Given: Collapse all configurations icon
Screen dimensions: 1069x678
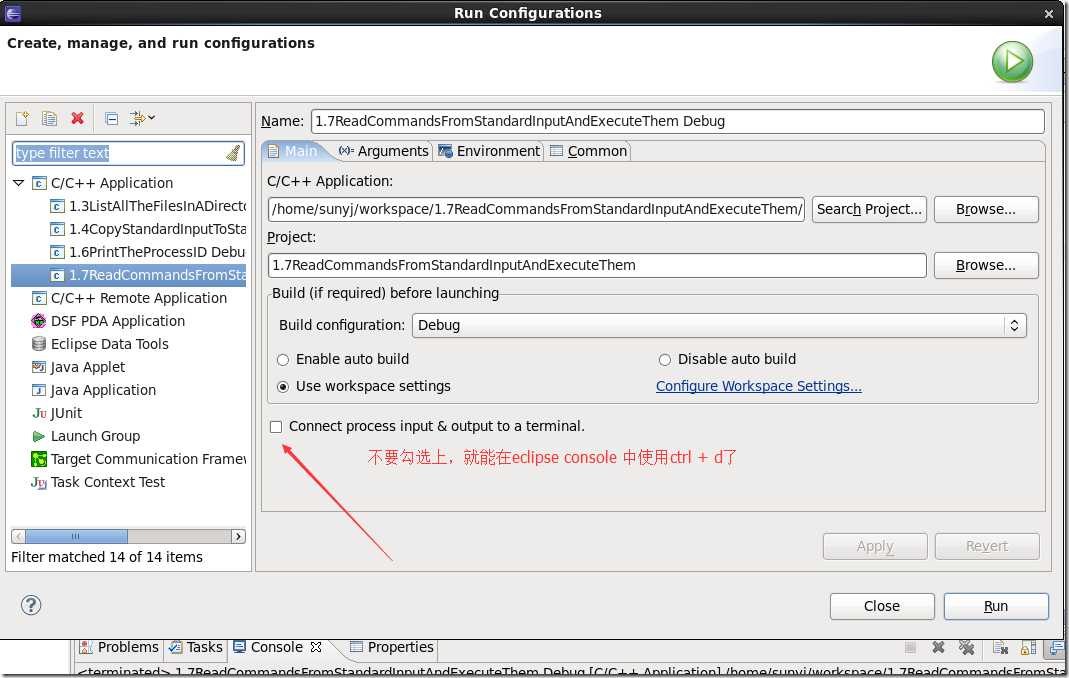Looking at the screenshot, I should click(112, 119).
